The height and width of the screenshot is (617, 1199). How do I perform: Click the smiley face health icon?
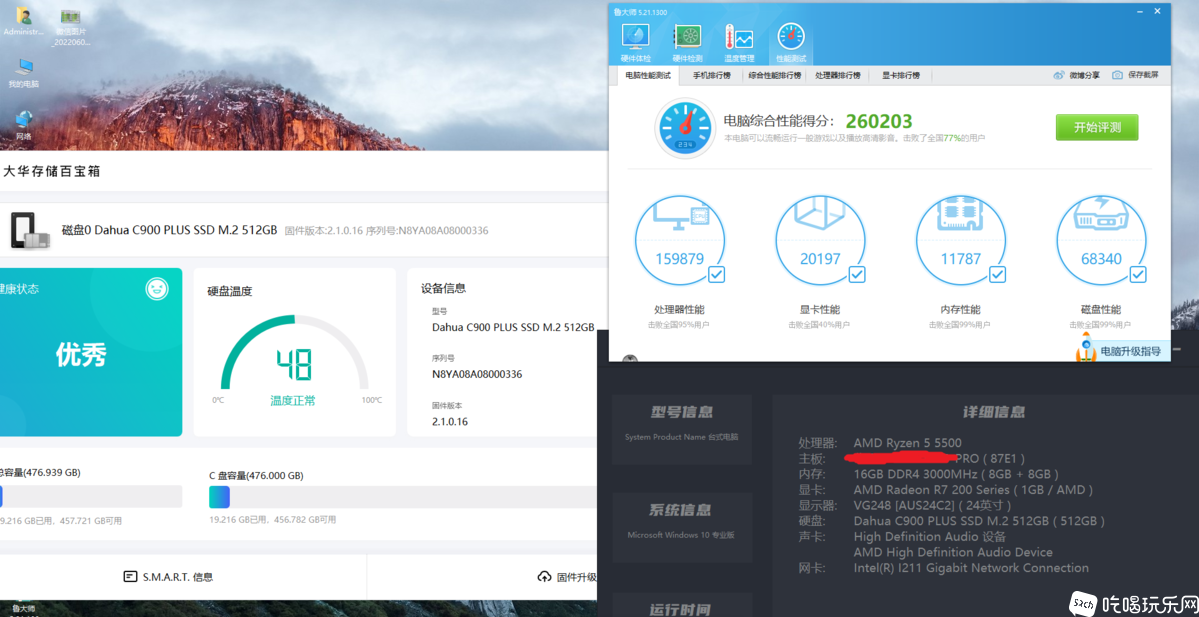click(157, 288)
